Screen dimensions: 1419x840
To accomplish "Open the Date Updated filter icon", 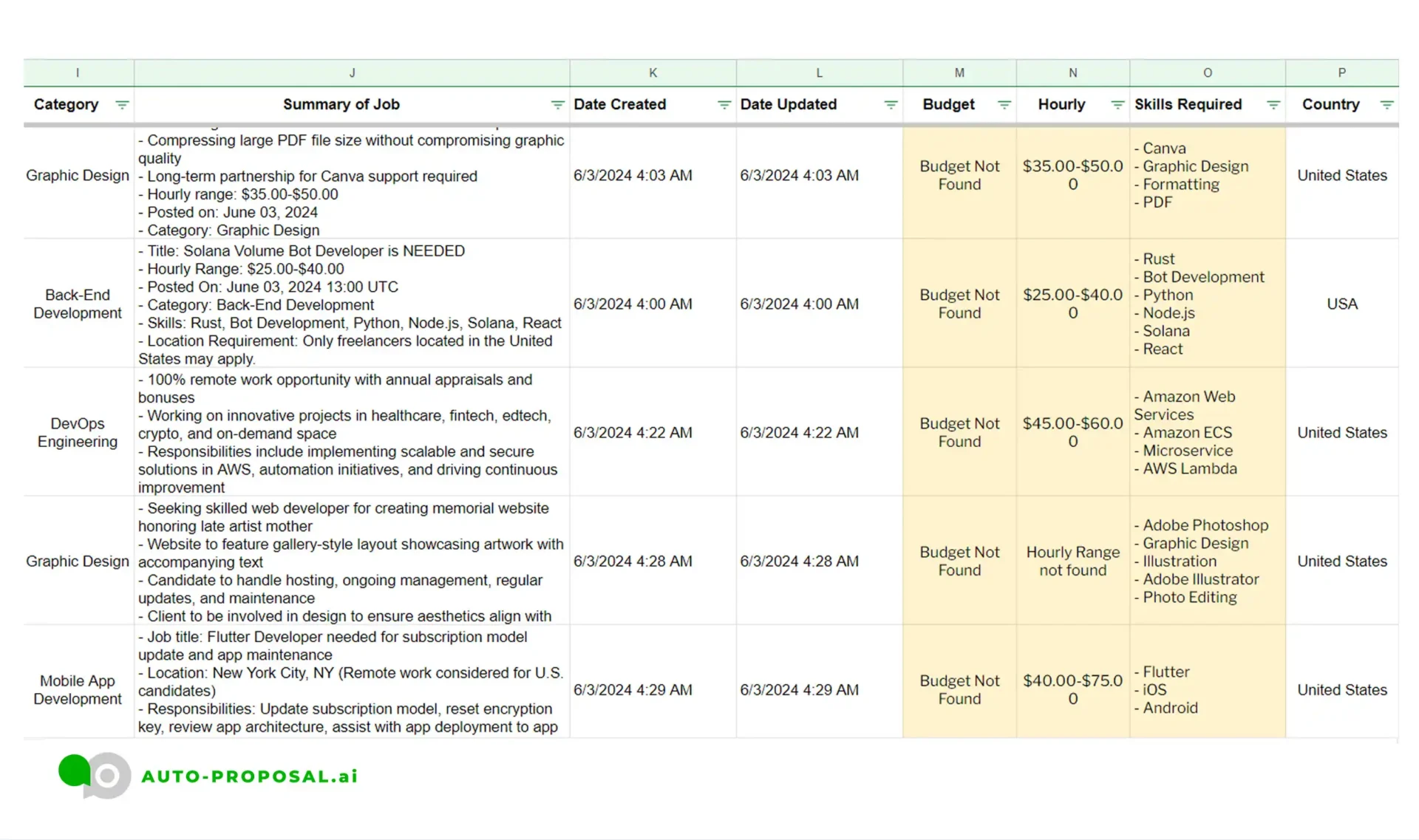I will point(891,105).
